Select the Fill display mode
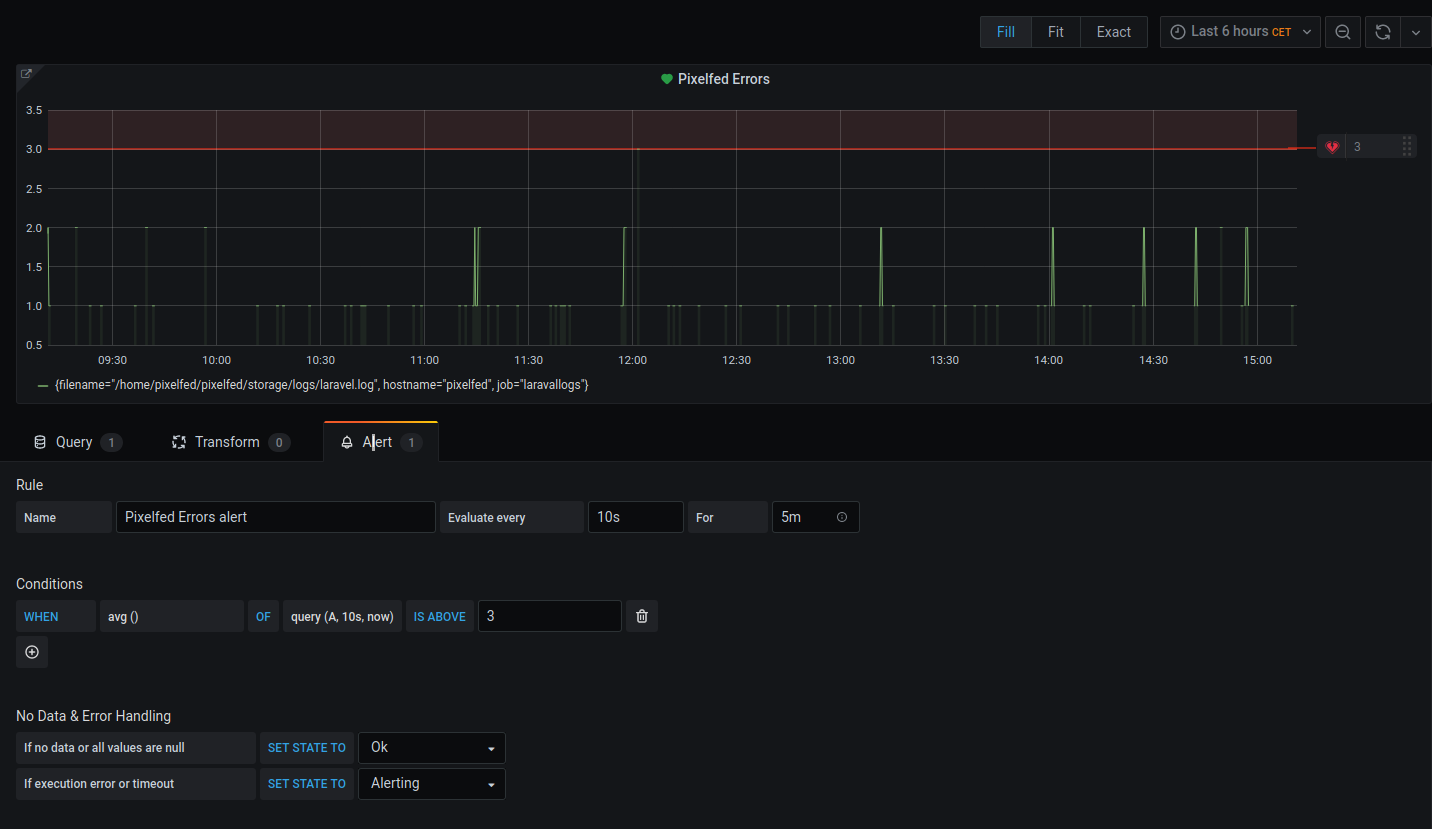 tap(1006, 32)
